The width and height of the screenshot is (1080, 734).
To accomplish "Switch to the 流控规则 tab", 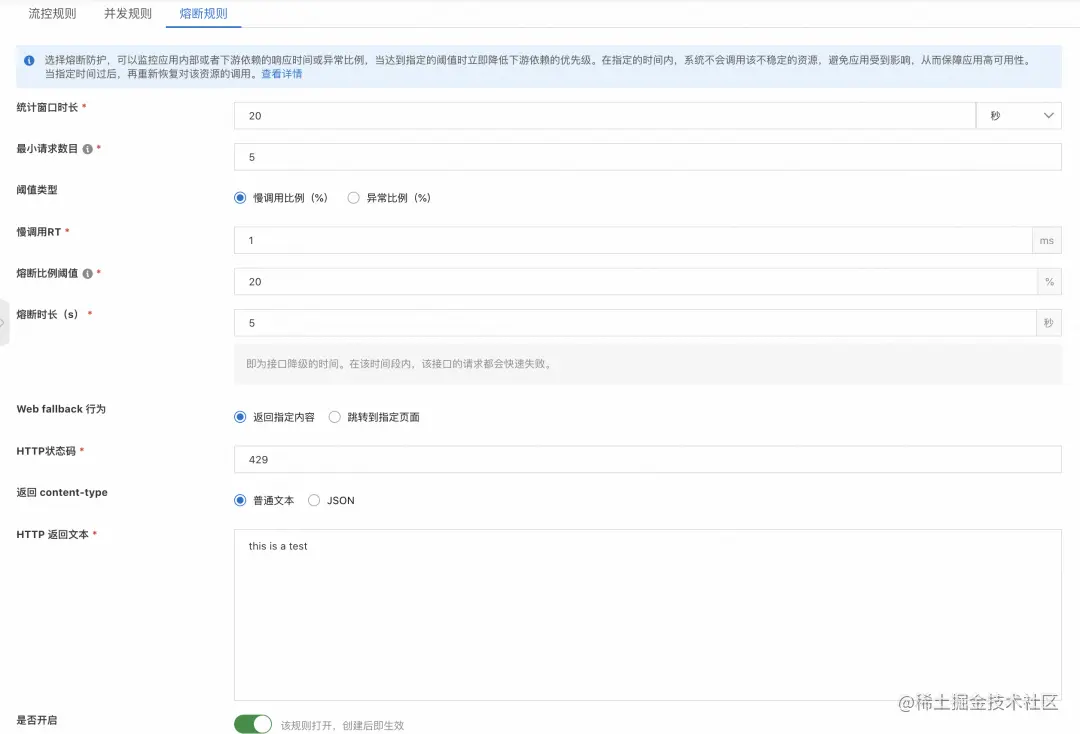I will point(52,14).
